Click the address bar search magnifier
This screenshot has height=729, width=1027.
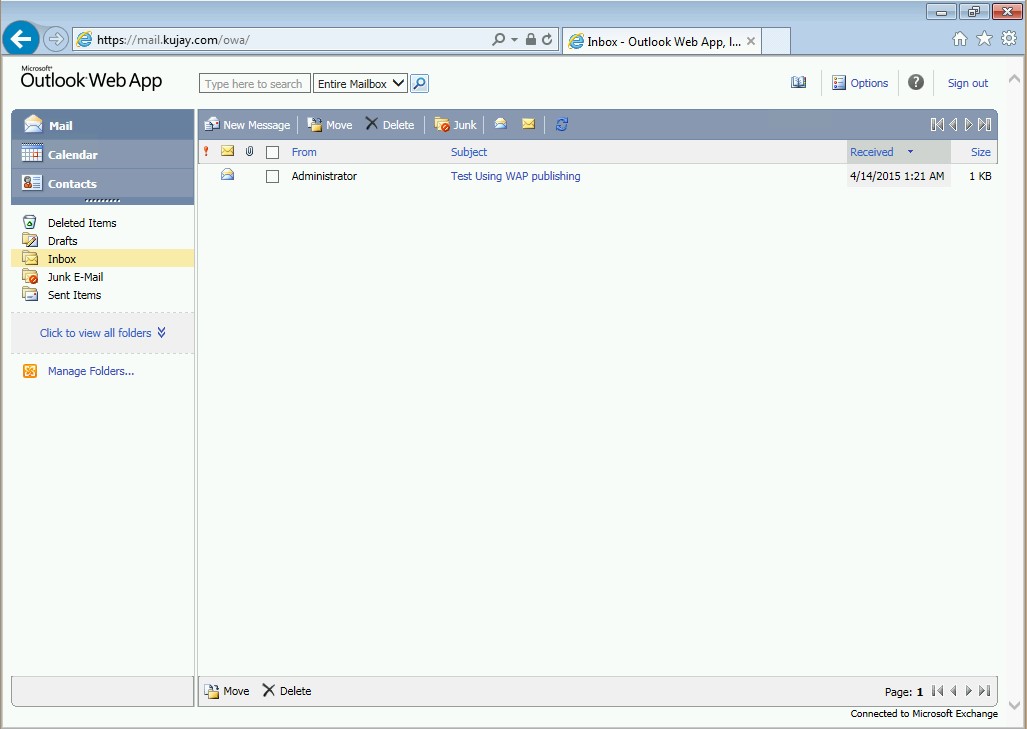[x=498, y=39]
